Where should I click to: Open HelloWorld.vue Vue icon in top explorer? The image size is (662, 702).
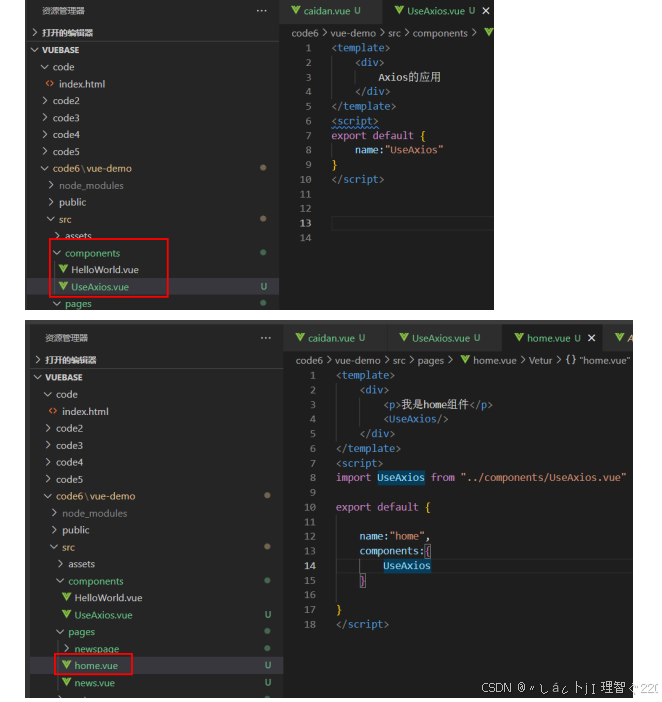tap(63, 269)
